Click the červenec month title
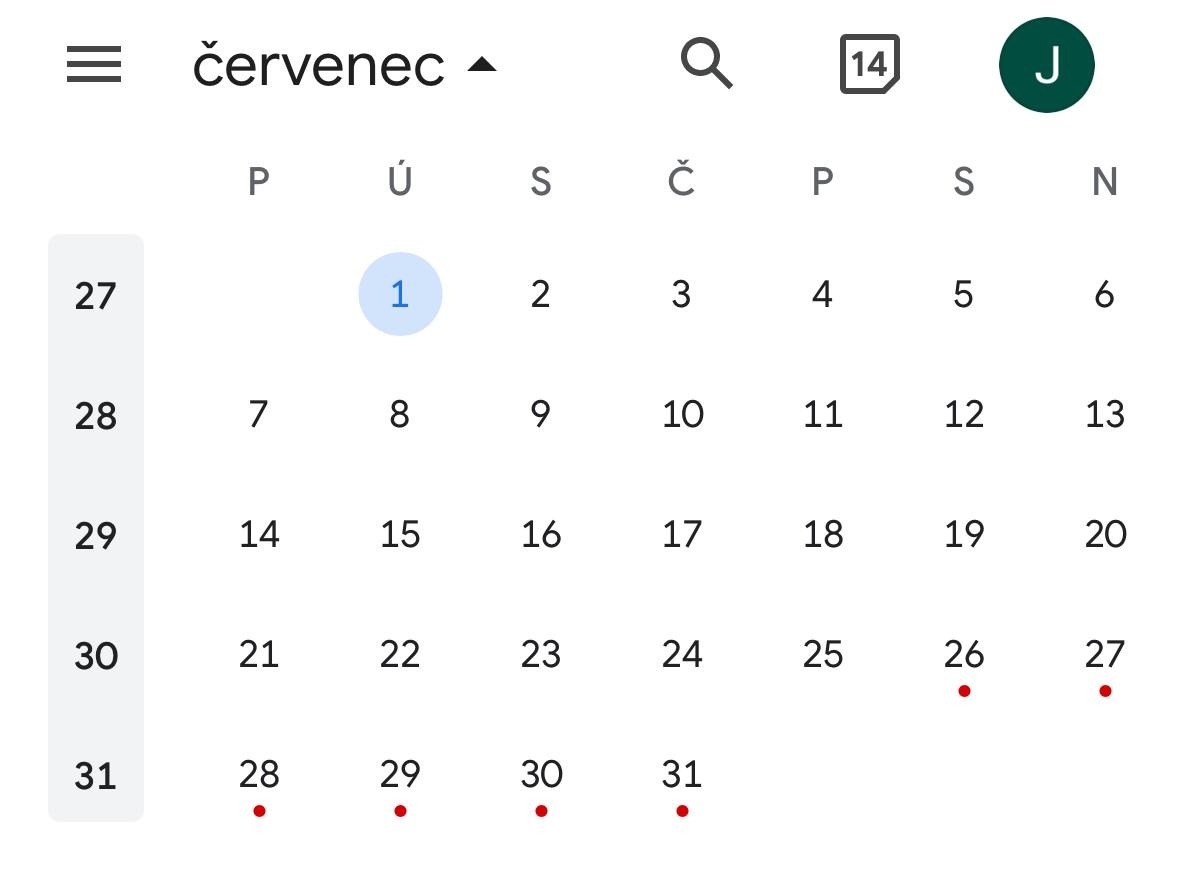Screen dimensions: 1179x881 pos(318,65)
